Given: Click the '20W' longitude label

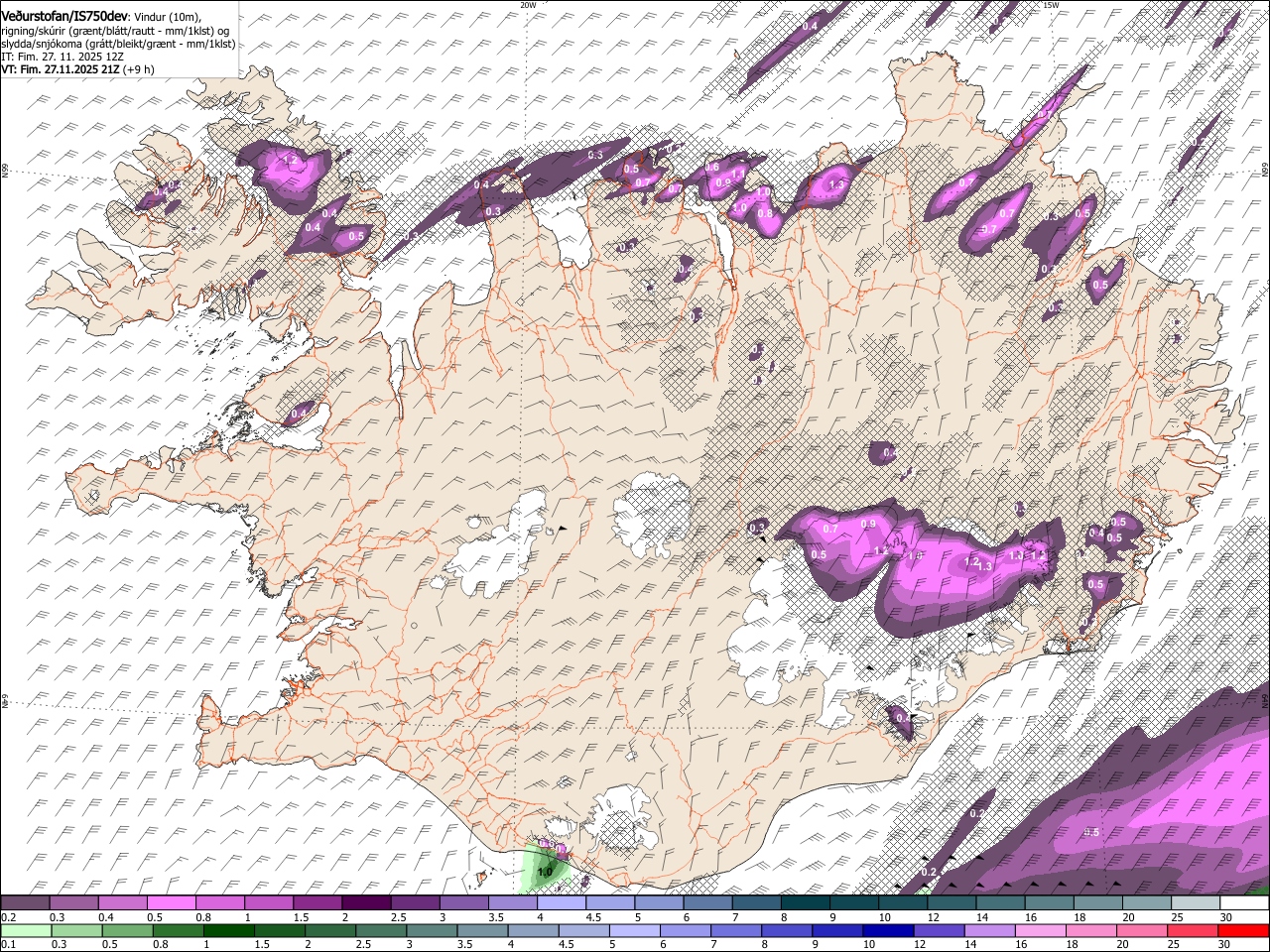Looking at the screenshot, I should point(528,5).
